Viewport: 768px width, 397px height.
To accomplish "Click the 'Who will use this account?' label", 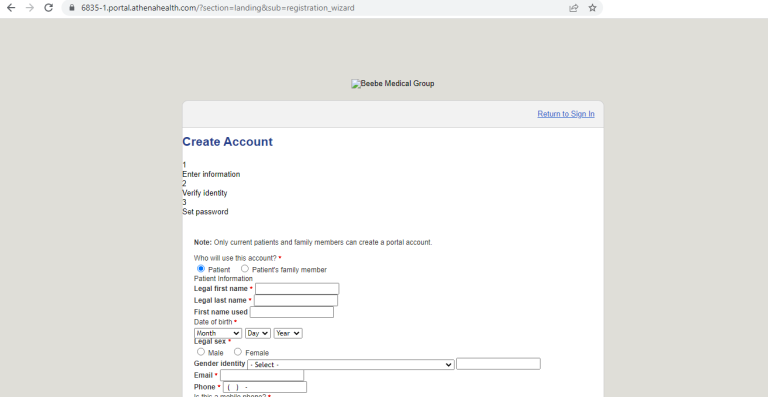I will coord(235,258).
